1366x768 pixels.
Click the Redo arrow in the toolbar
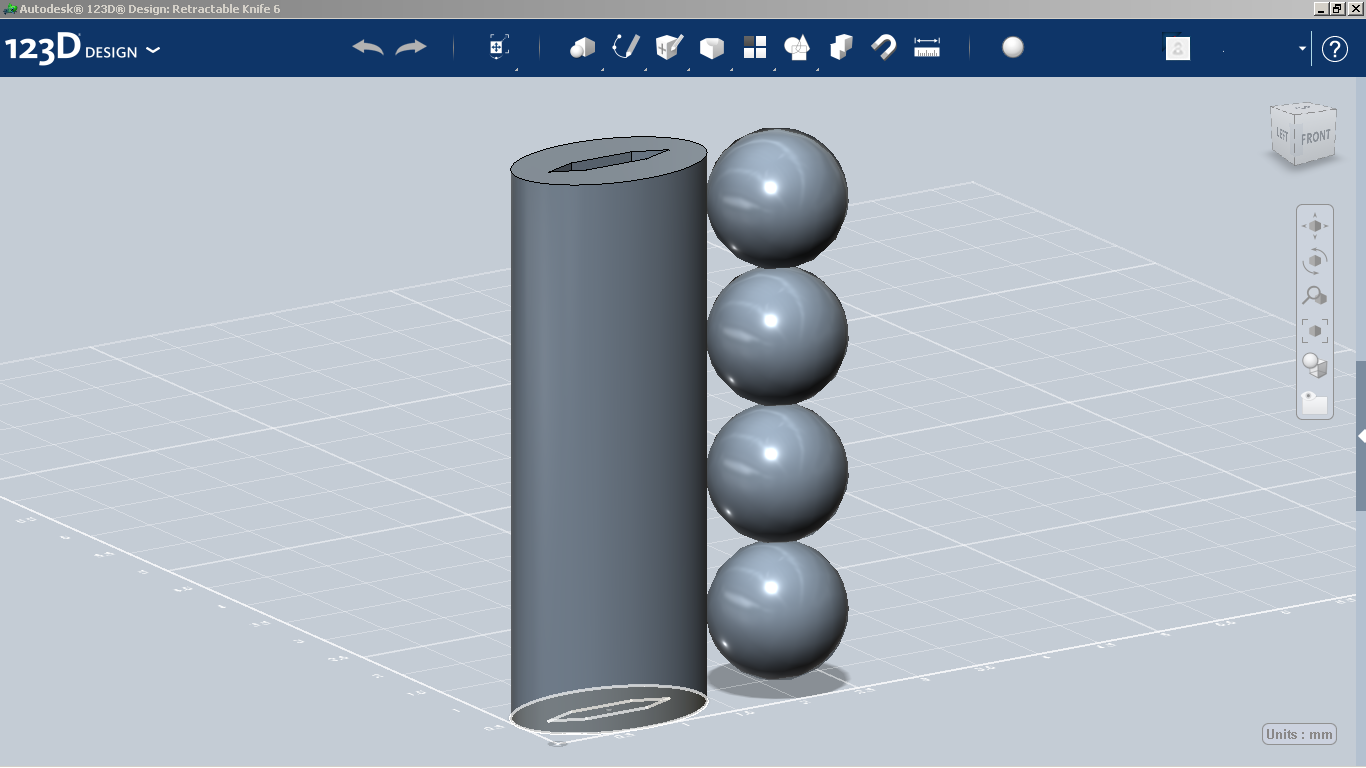click(x=410, y=47)
